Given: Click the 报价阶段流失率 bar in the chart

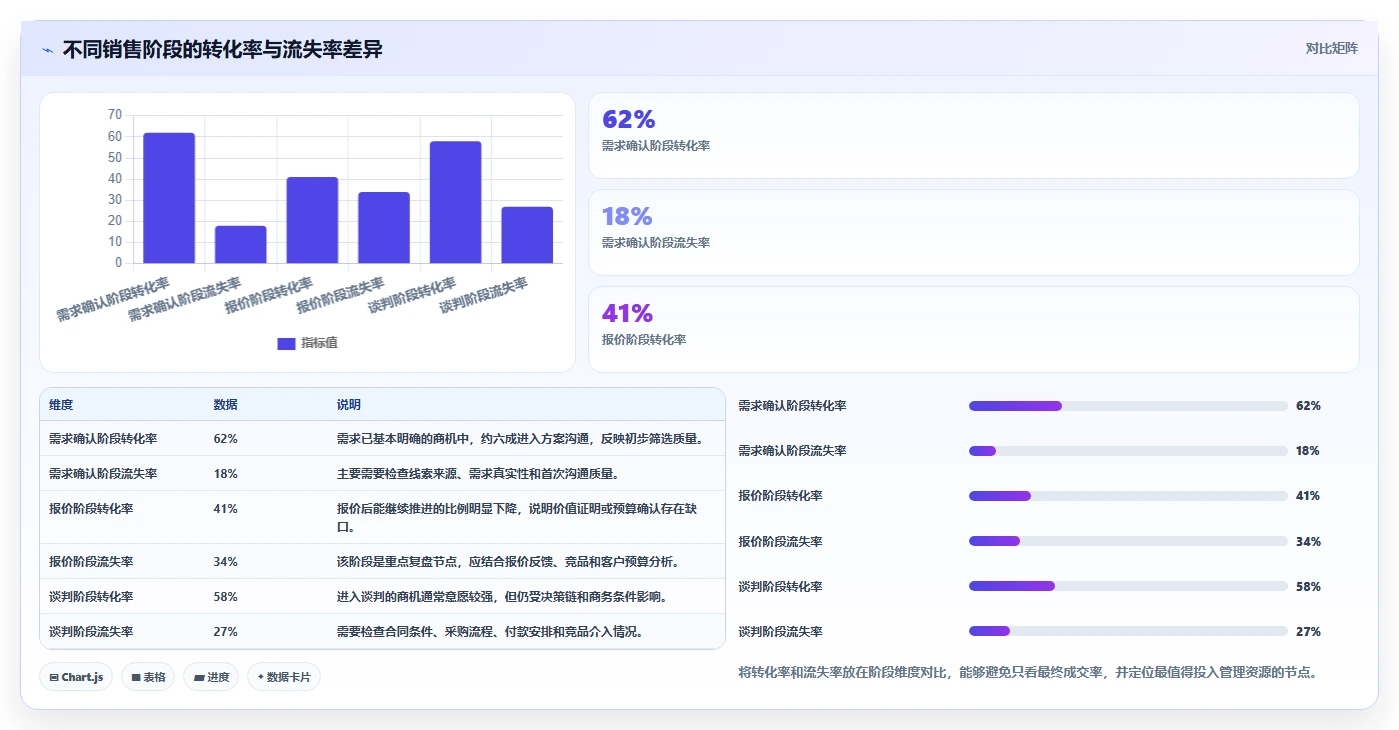Looking at the screenshot, I should click(x=384, y=228).
